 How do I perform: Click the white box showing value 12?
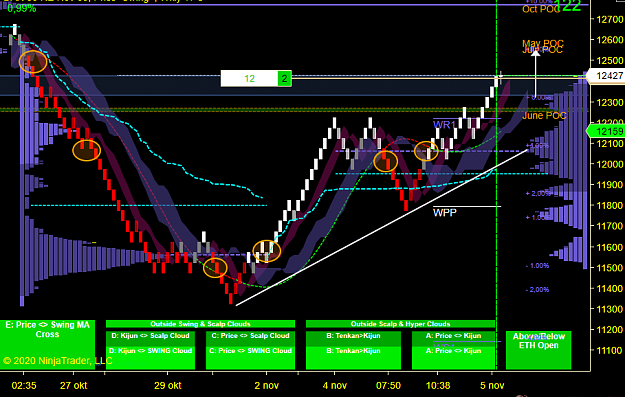249,79
